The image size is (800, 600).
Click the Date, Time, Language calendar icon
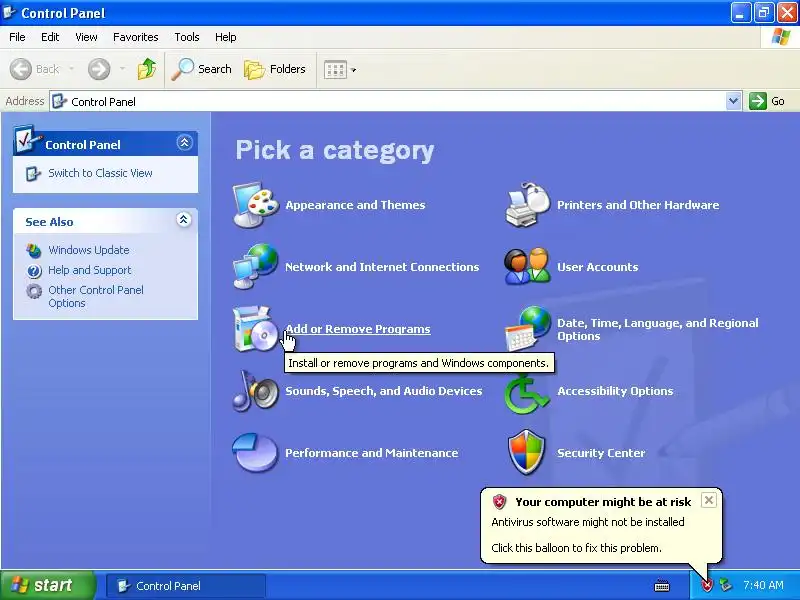pos(528,329)
